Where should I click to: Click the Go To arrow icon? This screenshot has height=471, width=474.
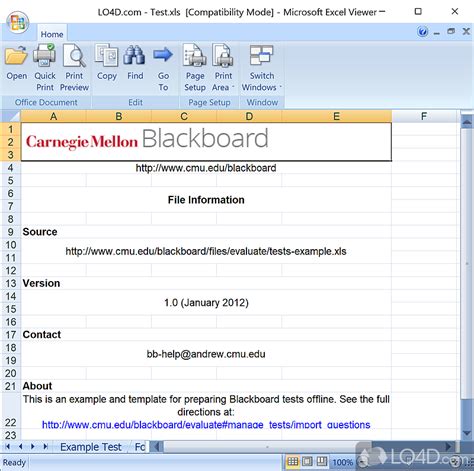click(x=163, y=54)
